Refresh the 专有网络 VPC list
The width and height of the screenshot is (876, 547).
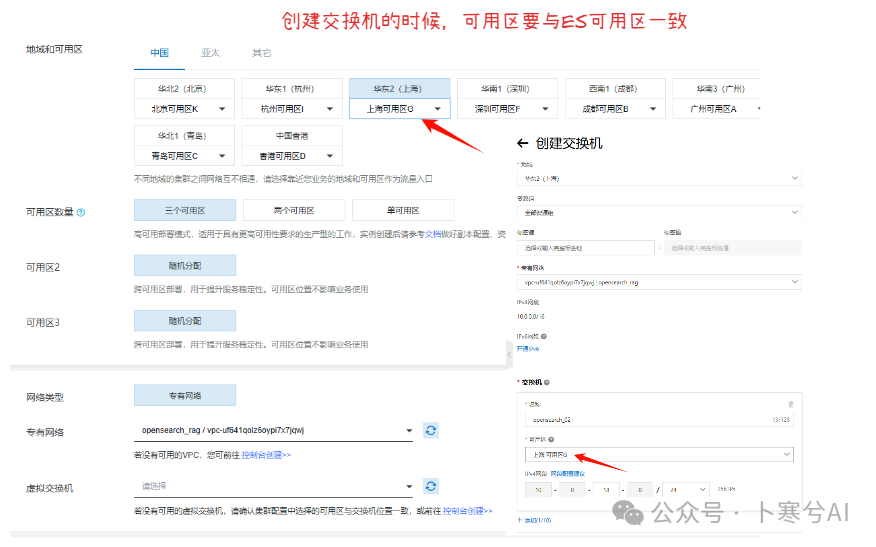431,430
